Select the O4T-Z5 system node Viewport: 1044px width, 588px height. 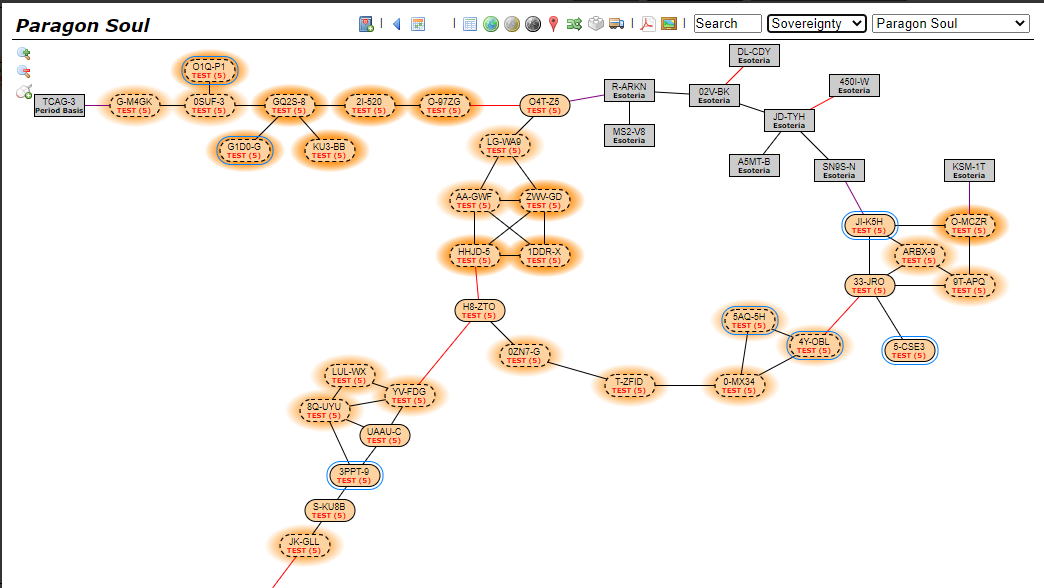(544, 105)
